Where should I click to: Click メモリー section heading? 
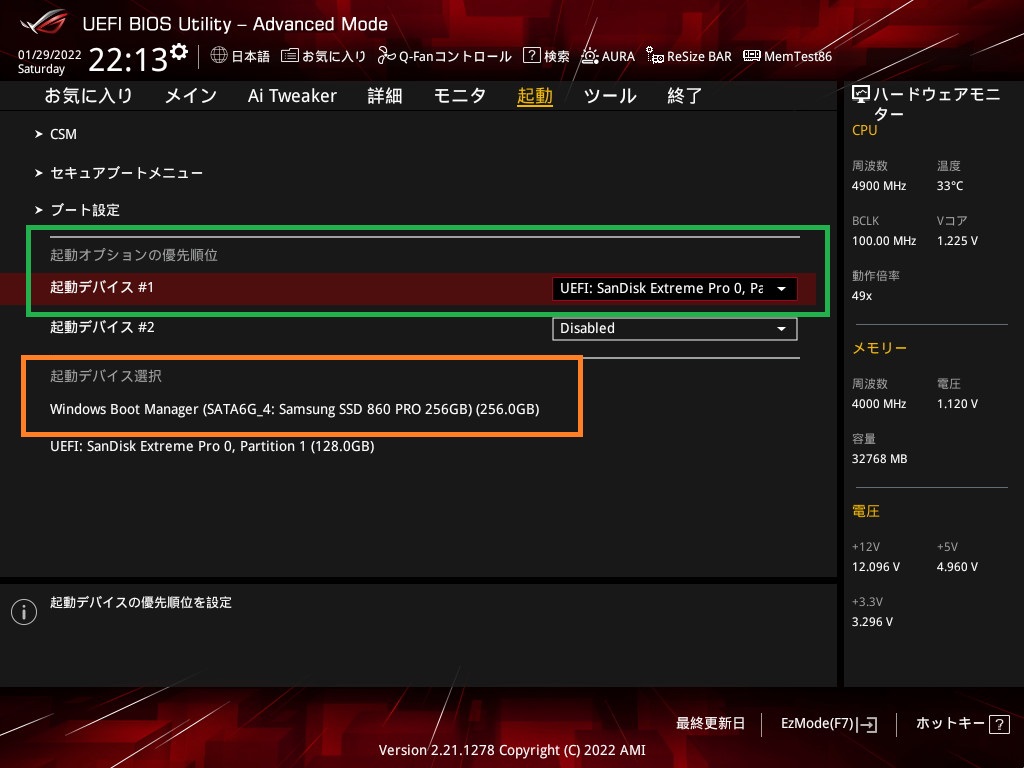879,349
